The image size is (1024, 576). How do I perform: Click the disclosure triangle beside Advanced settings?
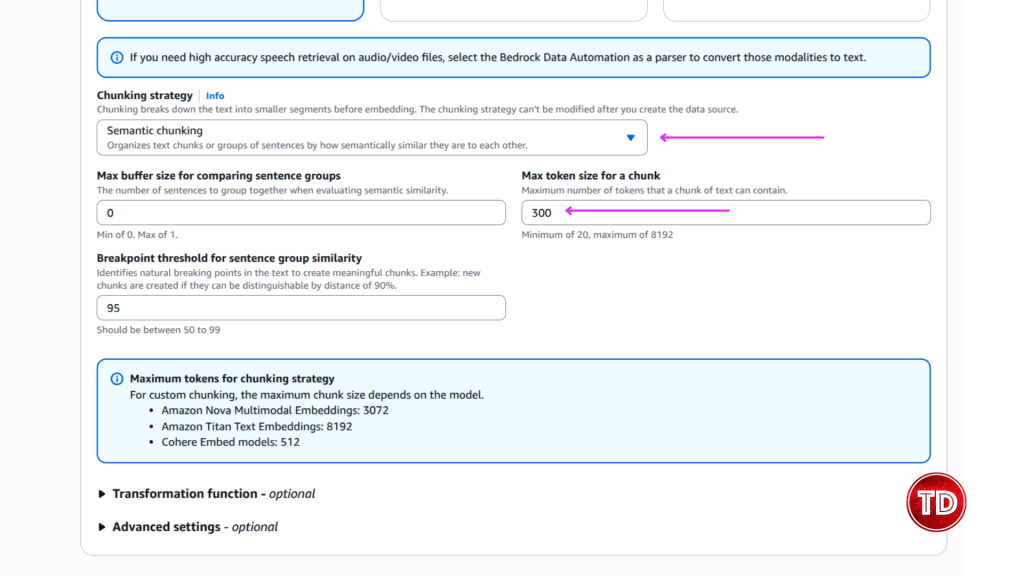[x=101, y=526]
